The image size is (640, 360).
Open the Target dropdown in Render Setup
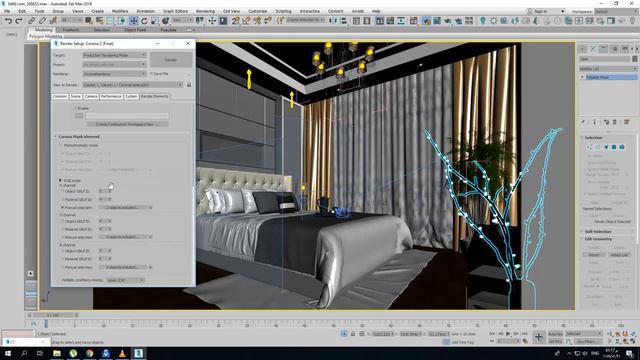pos(114,55)
